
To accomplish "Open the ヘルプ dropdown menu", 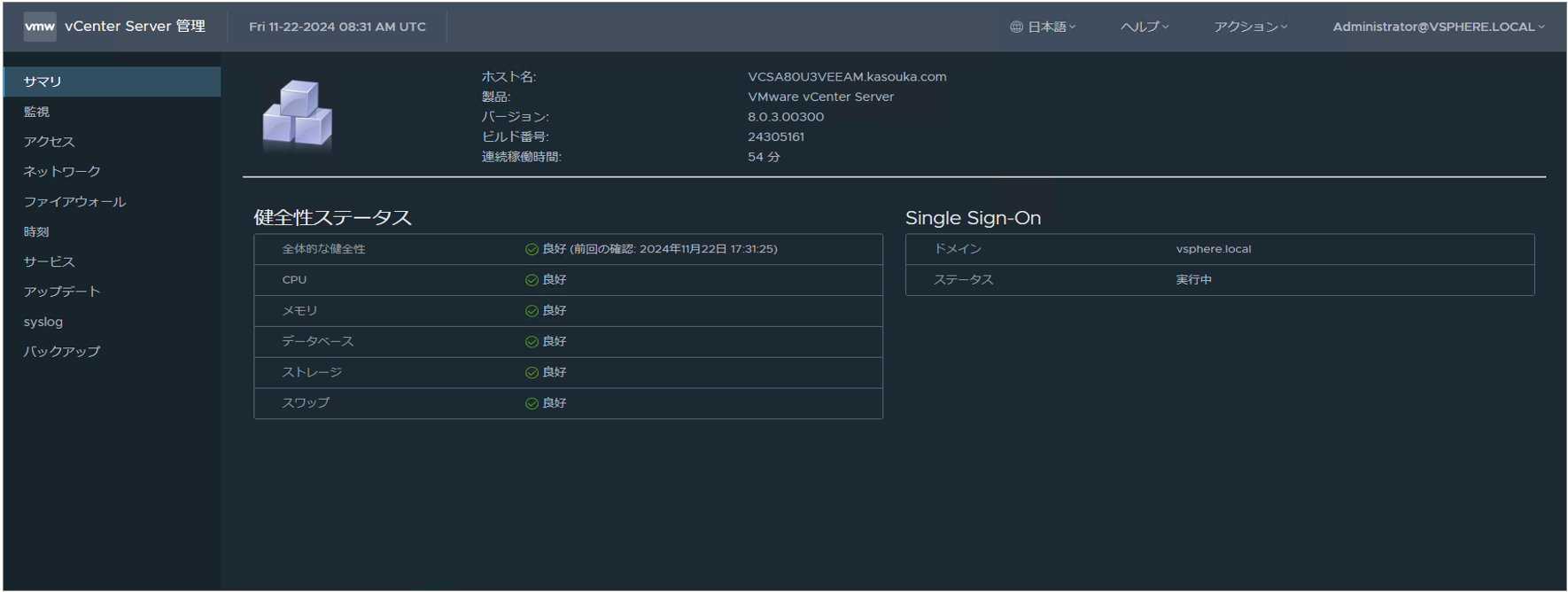I will coord(1145,27).
